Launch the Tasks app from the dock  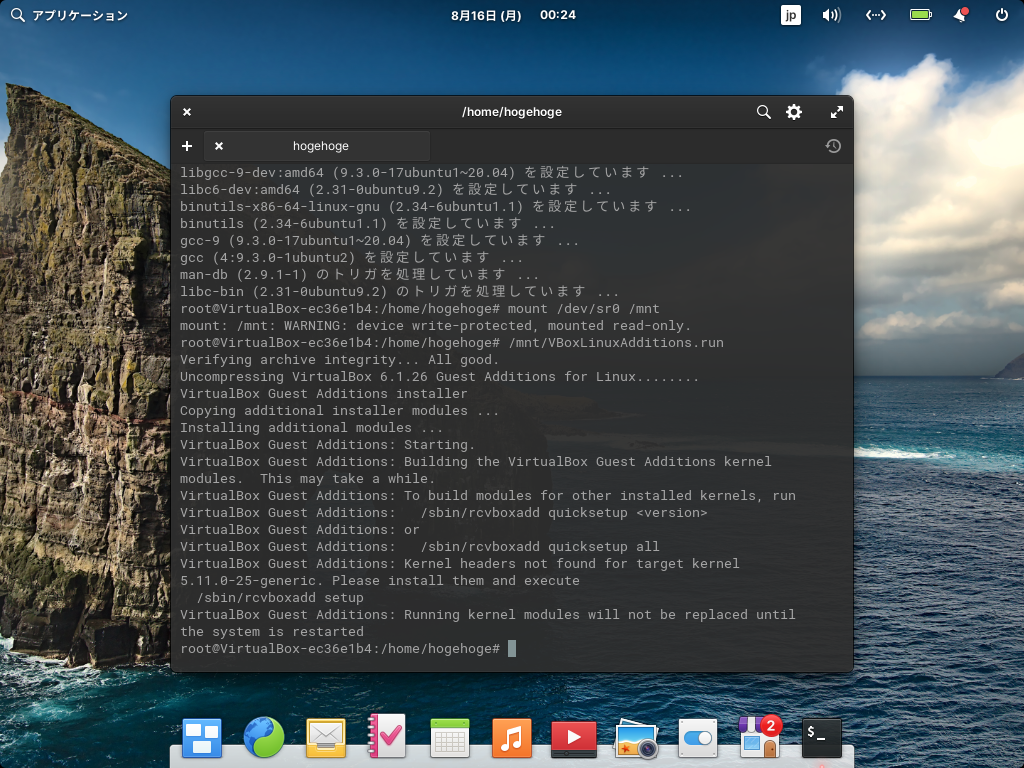pyautogui.click(x=387, y=736)
